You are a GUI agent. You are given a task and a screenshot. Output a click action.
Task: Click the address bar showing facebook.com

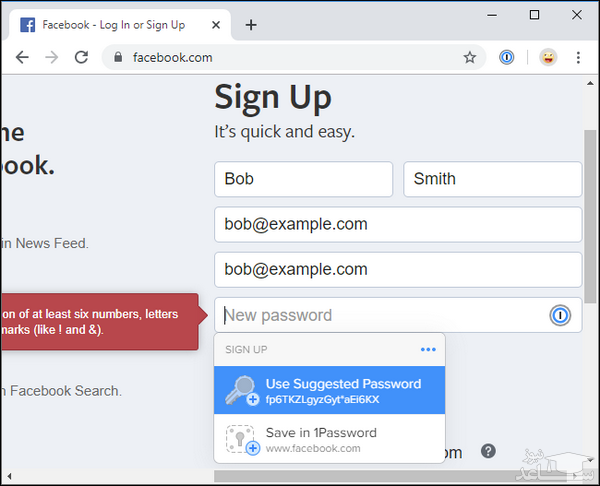coord(290,58)
